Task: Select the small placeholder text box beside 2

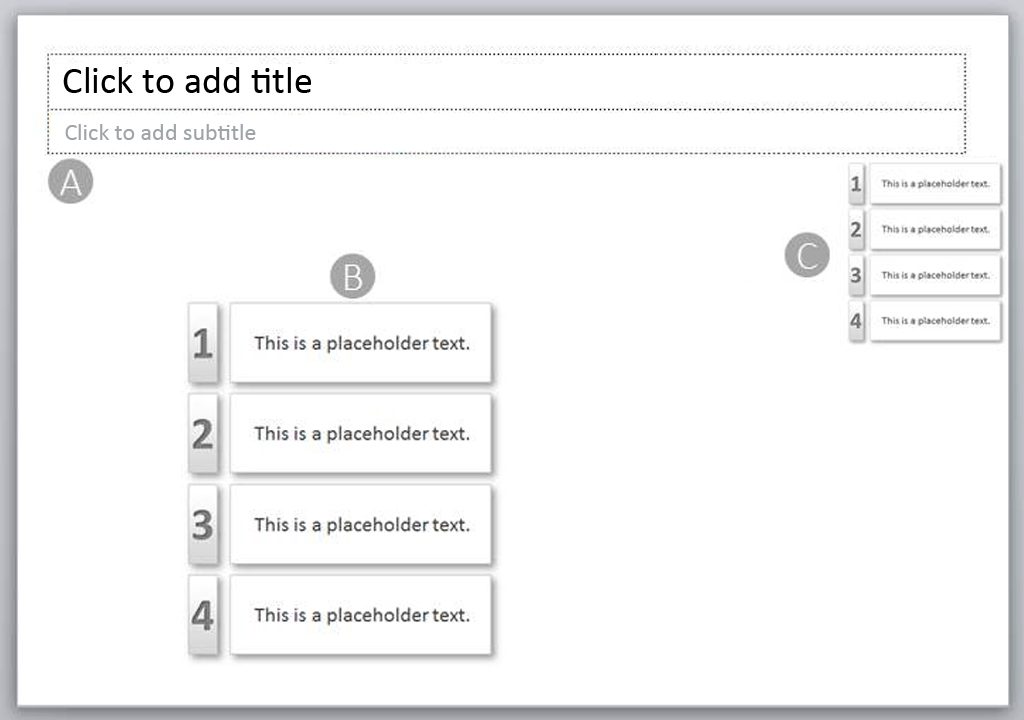Action: point(935,229)
